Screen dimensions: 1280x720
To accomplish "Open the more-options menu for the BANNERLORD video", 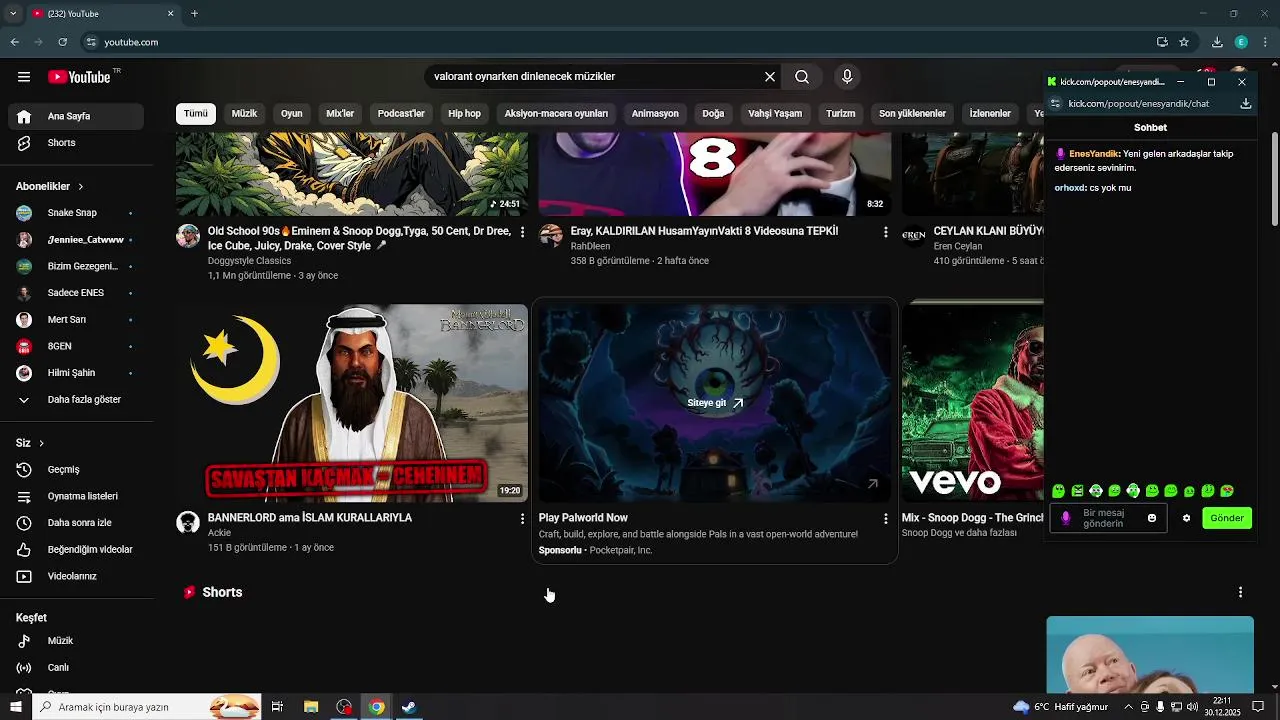I will click(x=522, y=519).
